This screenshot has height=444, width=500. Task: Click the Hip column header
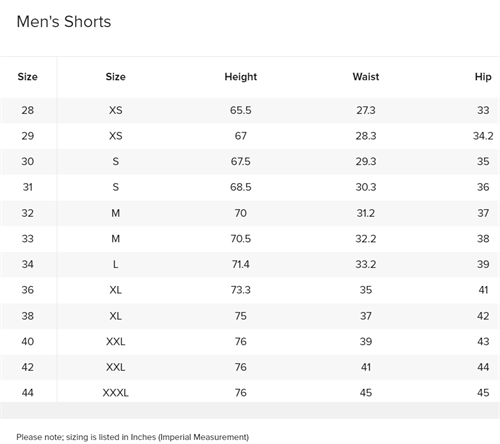(483, 77)
